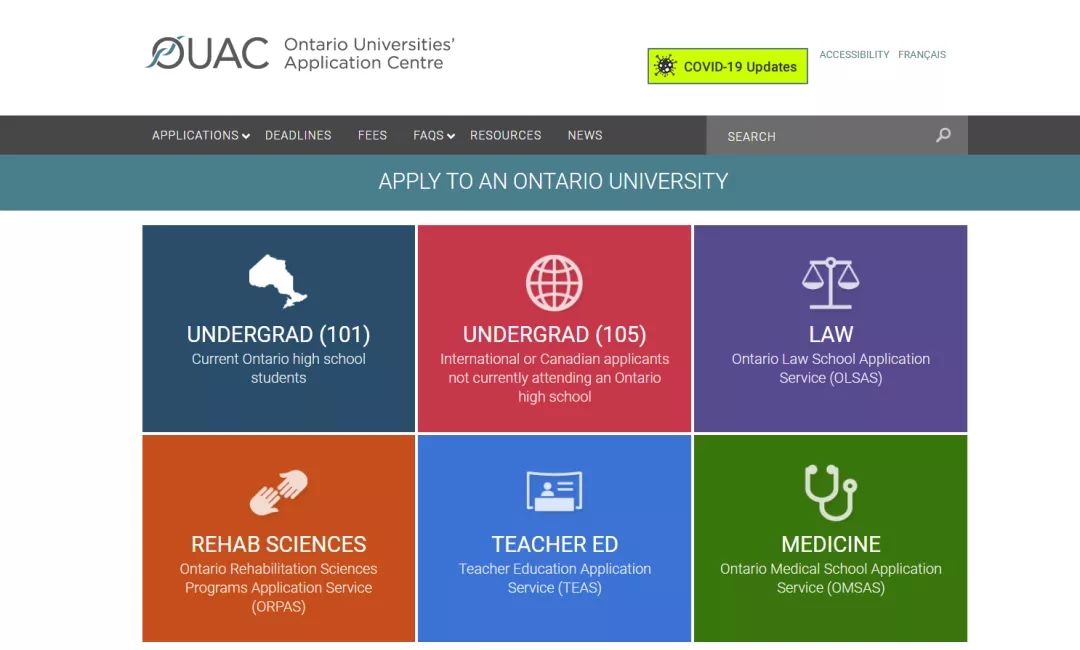Open the Accessibility link

point(854,55)
